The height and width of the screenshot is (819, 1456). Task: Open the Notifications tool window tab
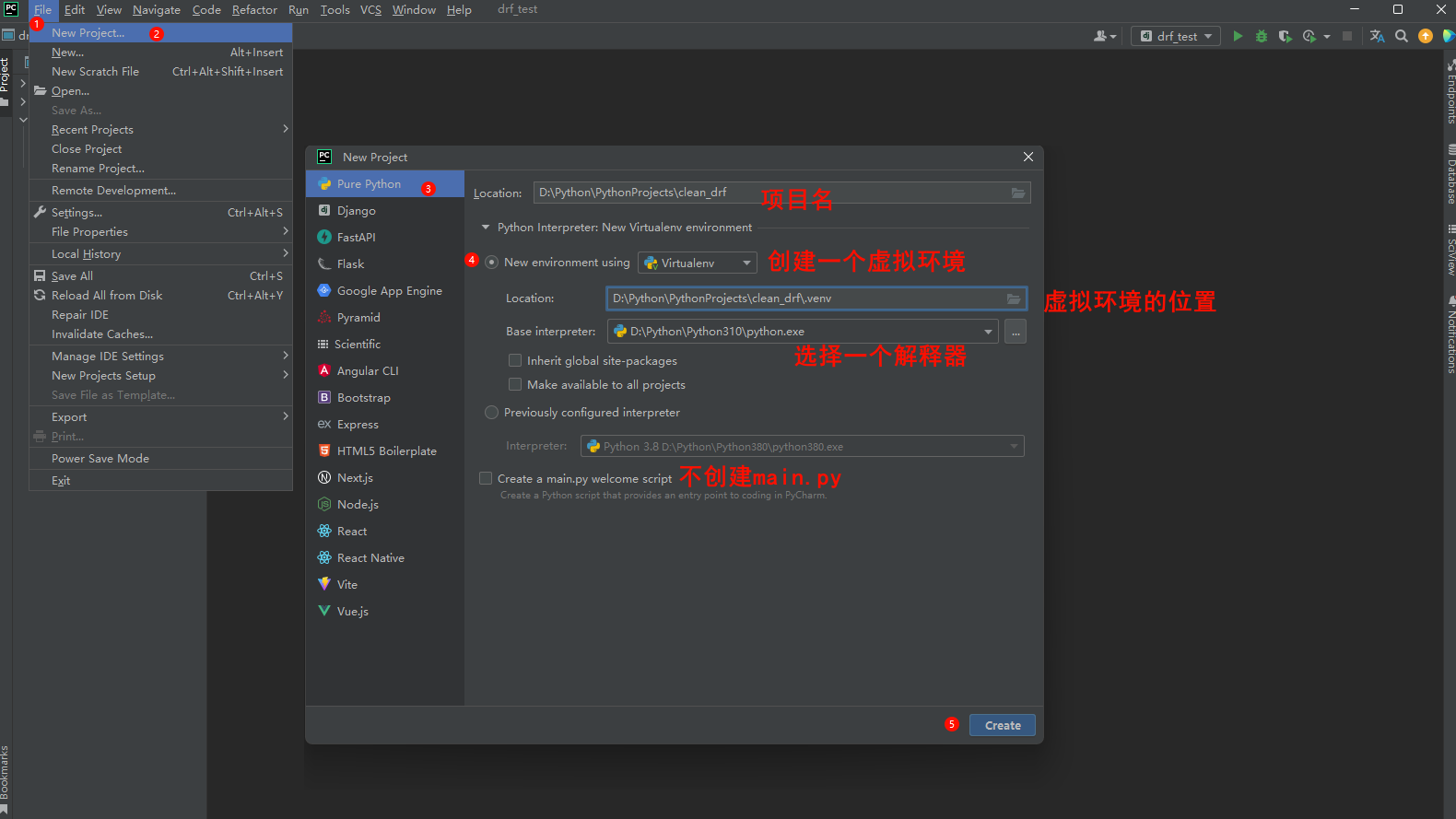click(x=1450, y=334)
